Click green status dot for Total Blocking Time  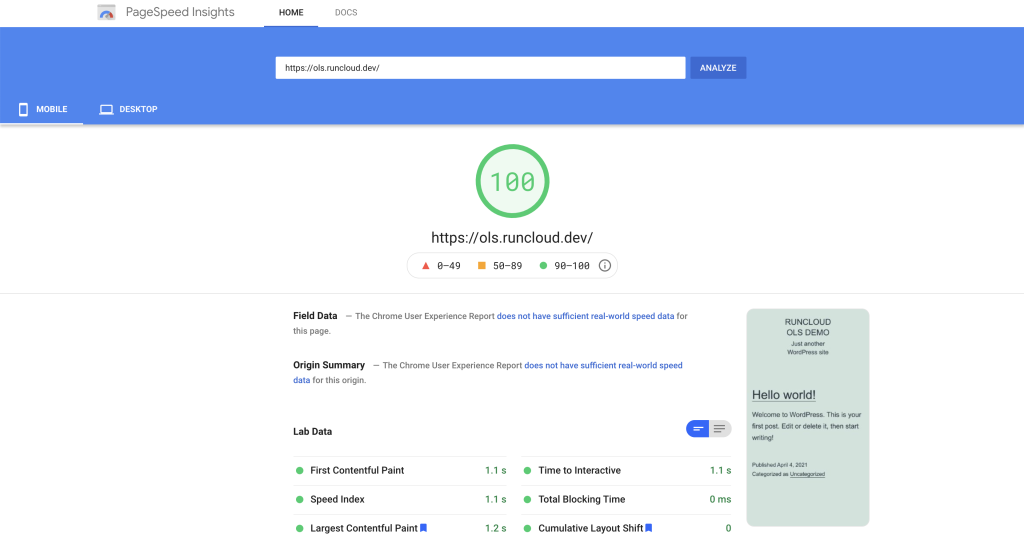pos(527,499)
